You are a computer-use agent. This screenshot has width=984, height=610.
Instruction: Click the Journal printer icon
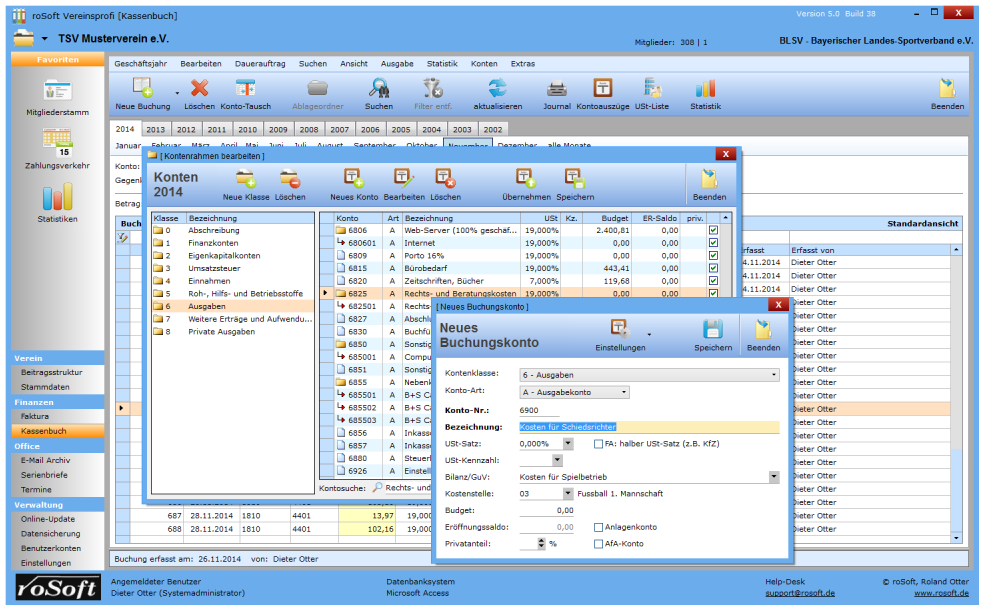click(x=557, y=88)
